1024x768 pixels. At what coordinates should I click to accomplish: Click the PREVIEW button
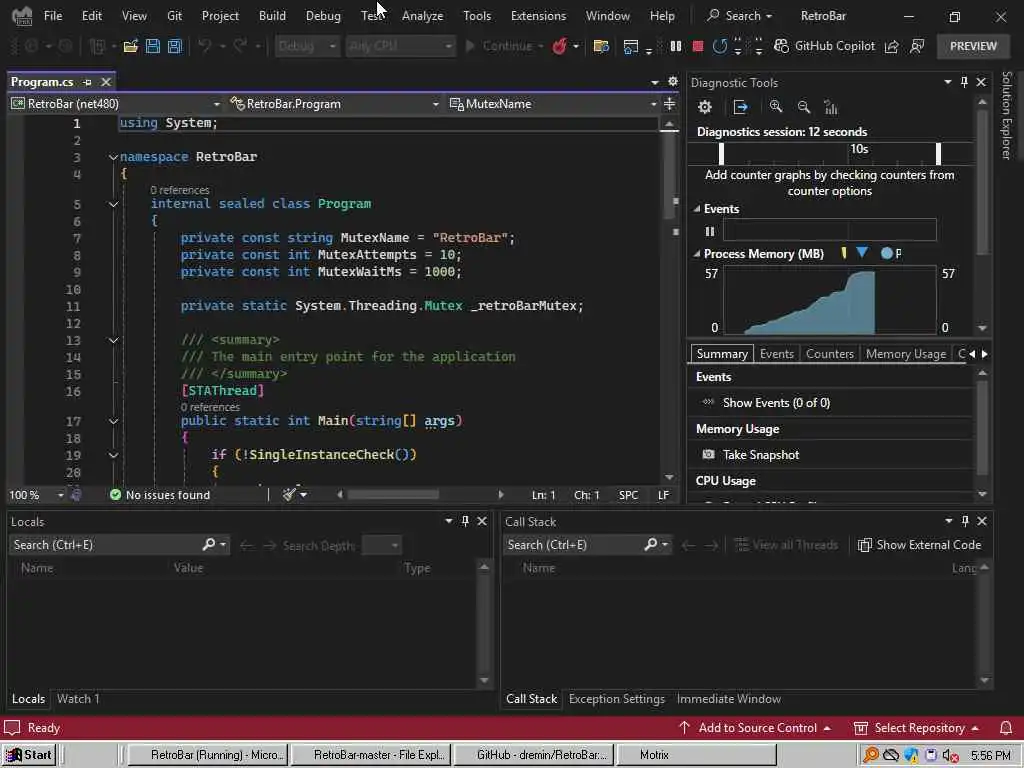pos(973,46)
